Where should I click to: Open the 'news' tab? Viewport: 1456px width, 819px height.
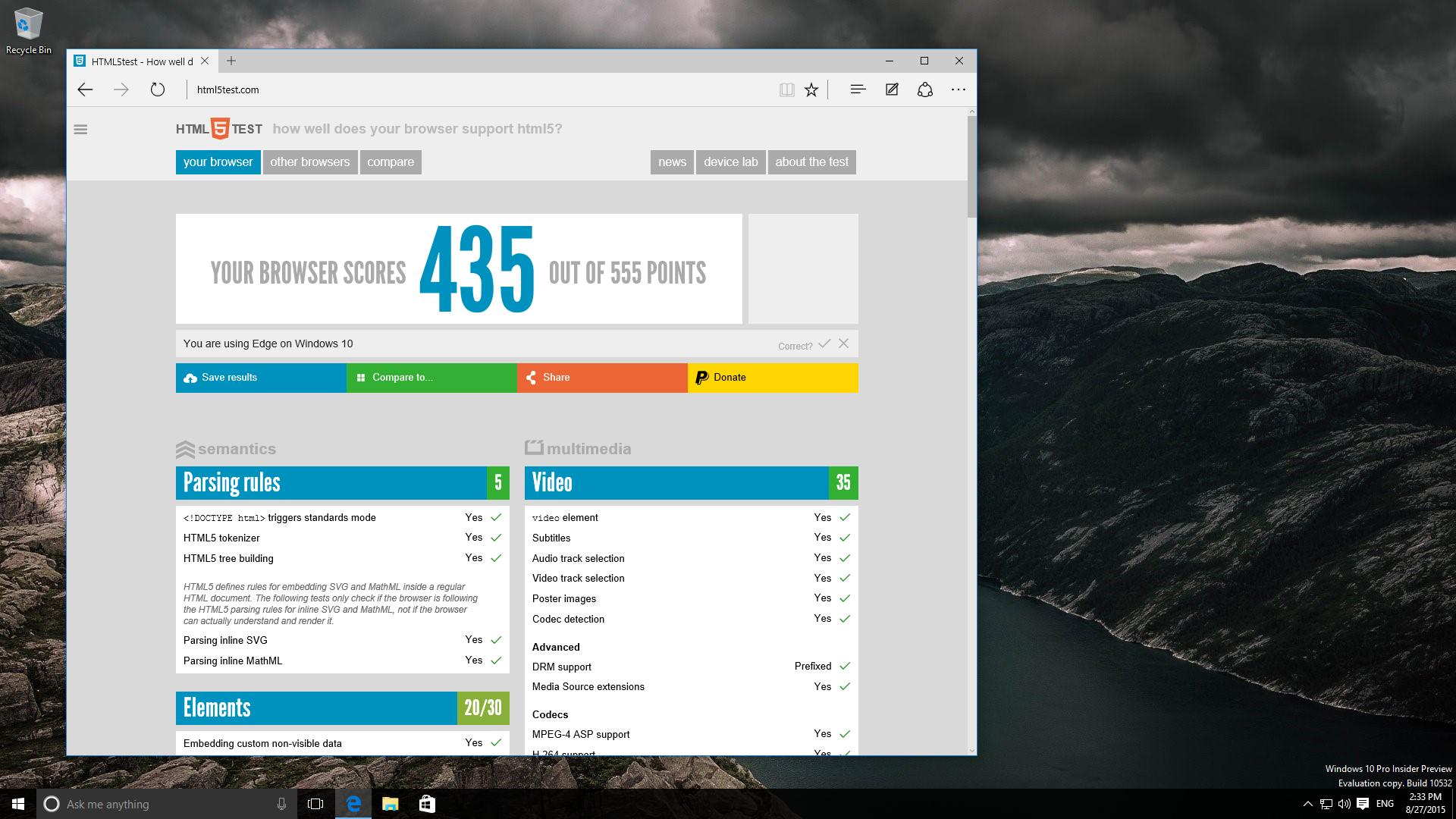click(672, 162)
